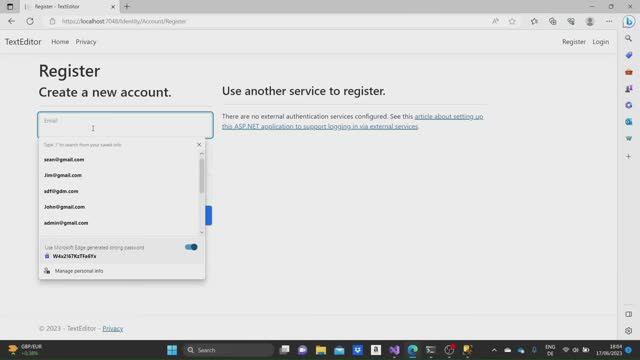Open the browser profile avatar
The image size is (640, 360).
tap(590, 21)
